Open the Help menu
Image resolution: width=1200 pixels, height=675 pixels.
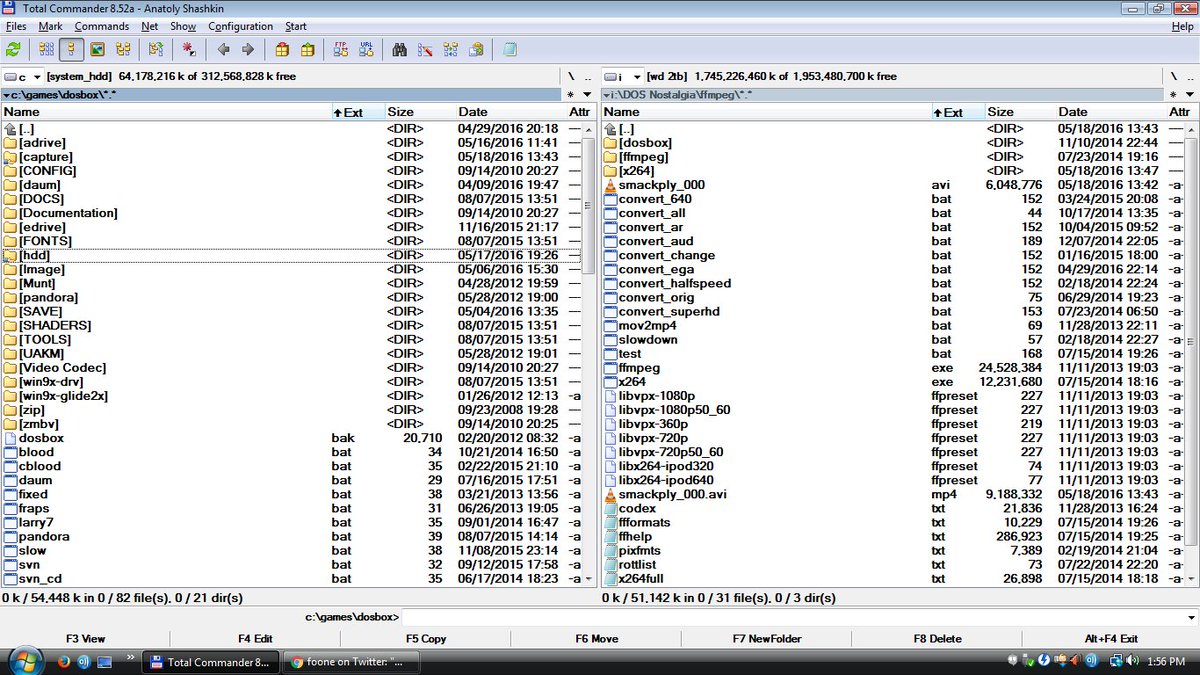tap(1182, 26)
